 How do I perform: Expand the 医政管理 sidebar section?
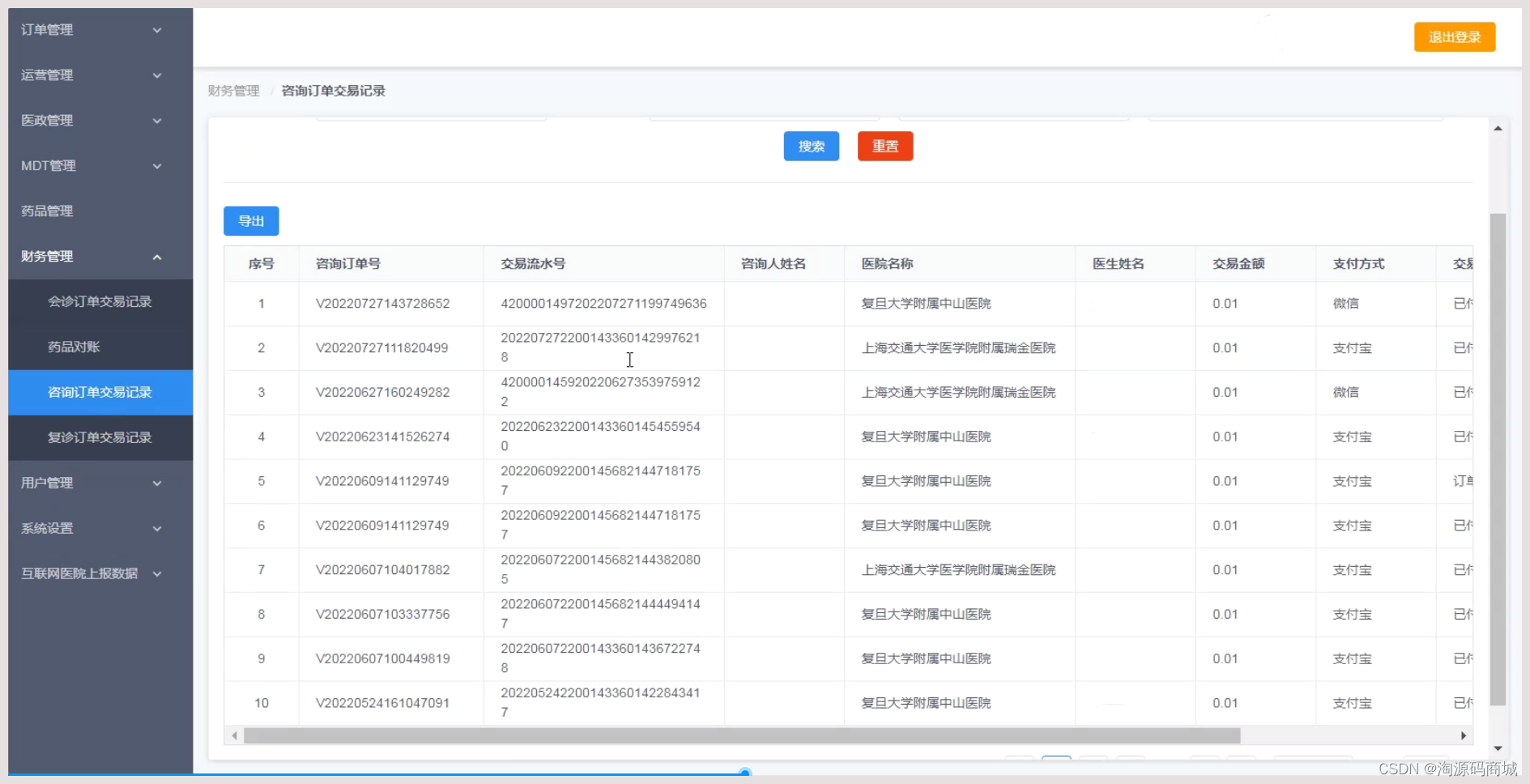pos(89,120)
